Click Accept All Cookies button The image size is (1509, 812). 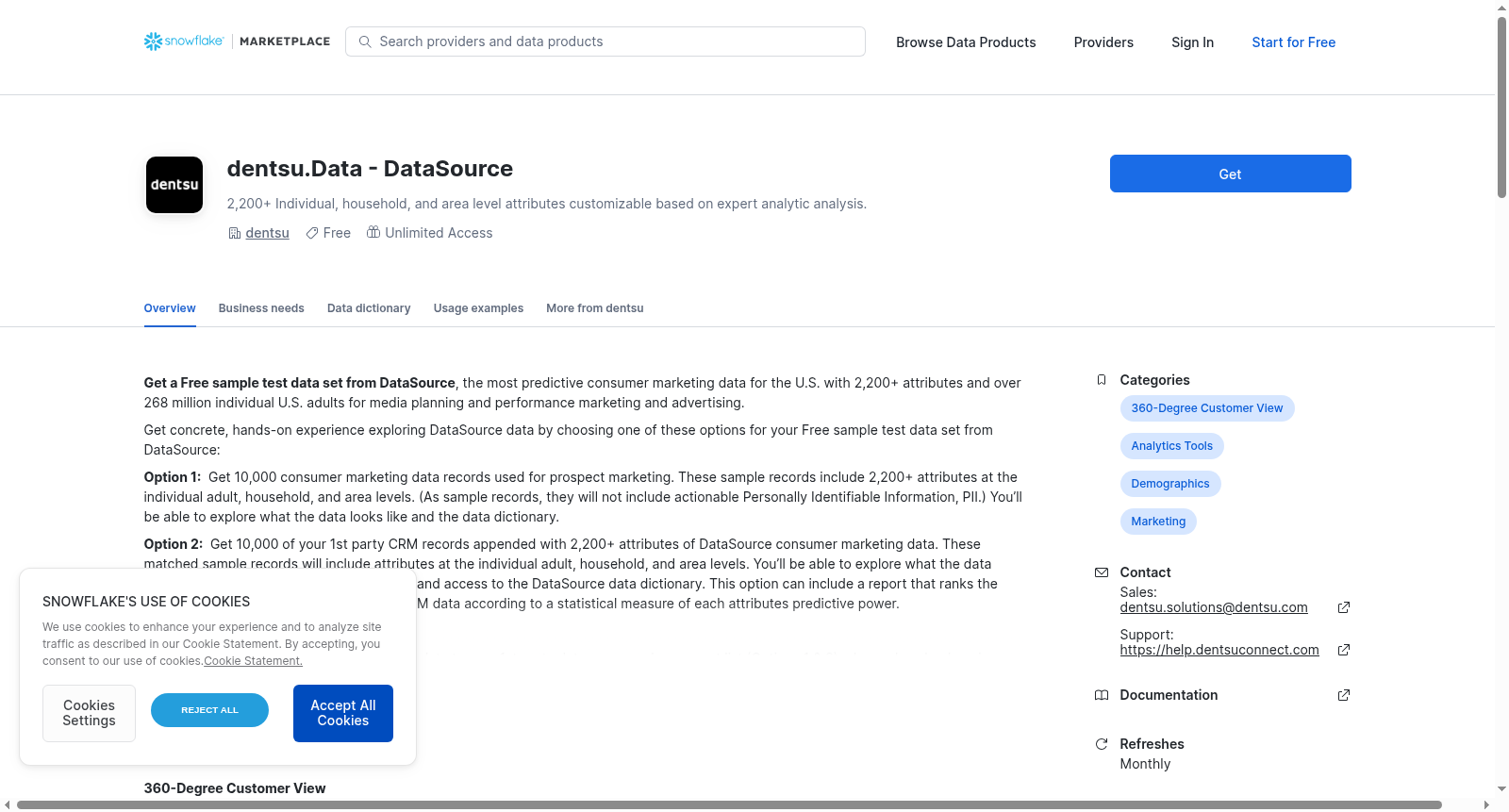[x=343, y=713]
